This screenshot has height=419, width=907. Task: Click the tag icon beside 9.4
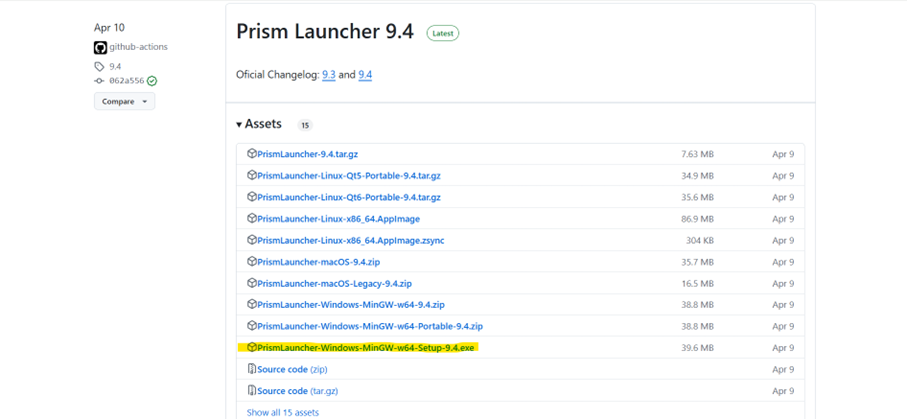(99, 67)
